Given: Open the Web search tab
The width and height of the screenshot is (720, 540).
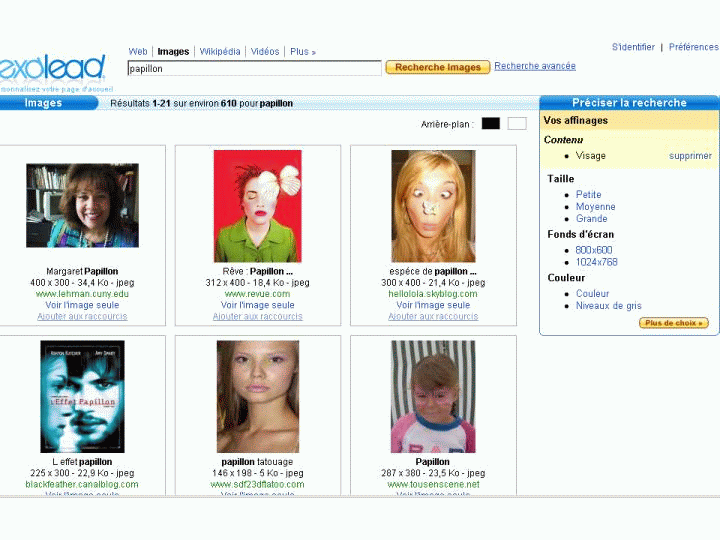Looking at the screenshot, I should point(138,51).
